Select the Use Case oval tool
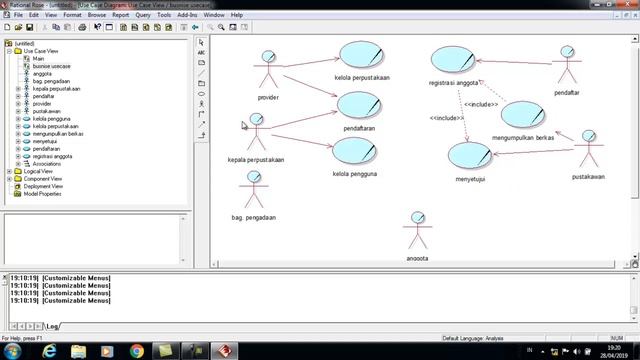The width and height of the screenshot is (640, 360). pos(201,94)
